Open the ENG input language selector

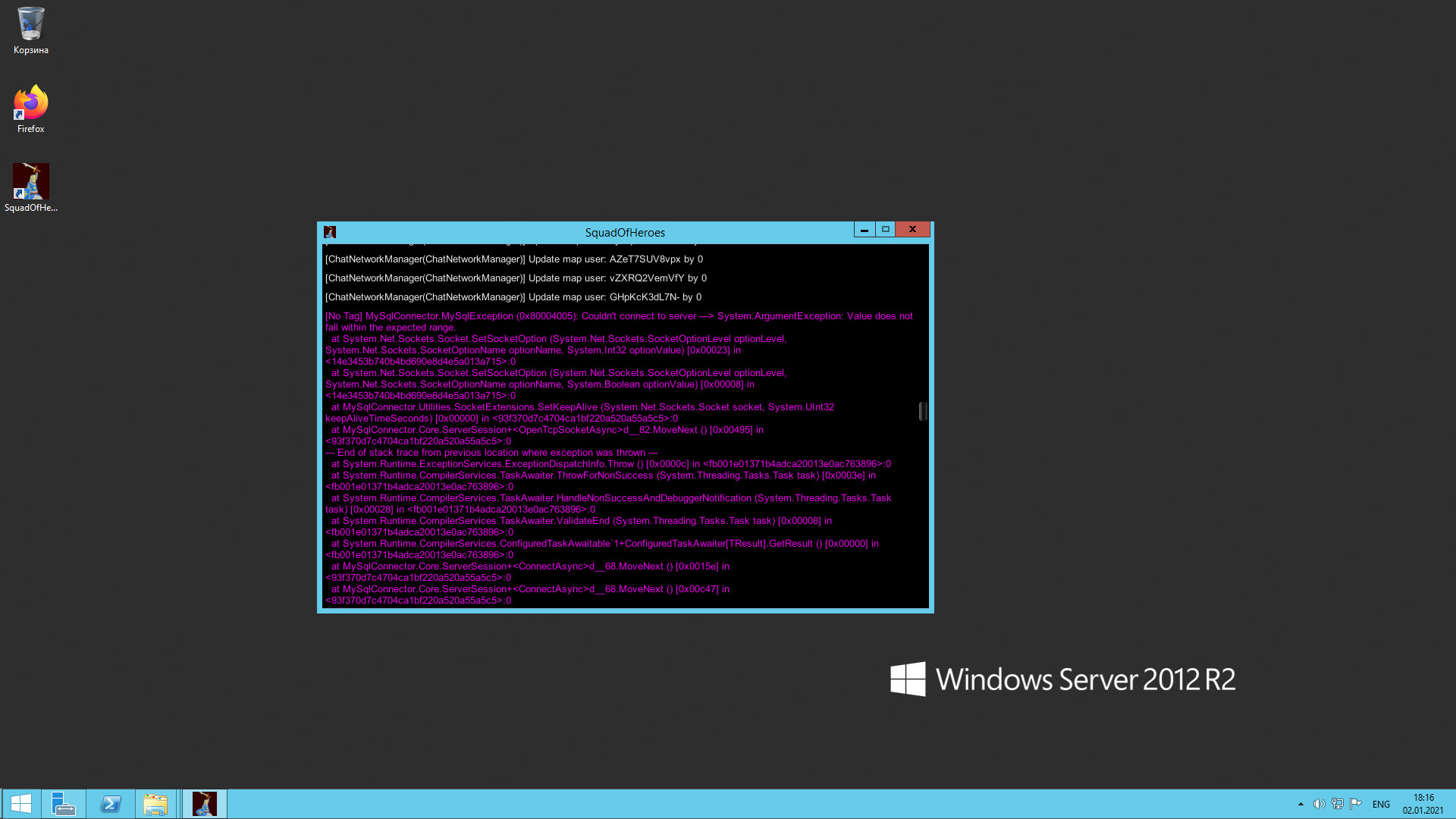(1381, 804)
